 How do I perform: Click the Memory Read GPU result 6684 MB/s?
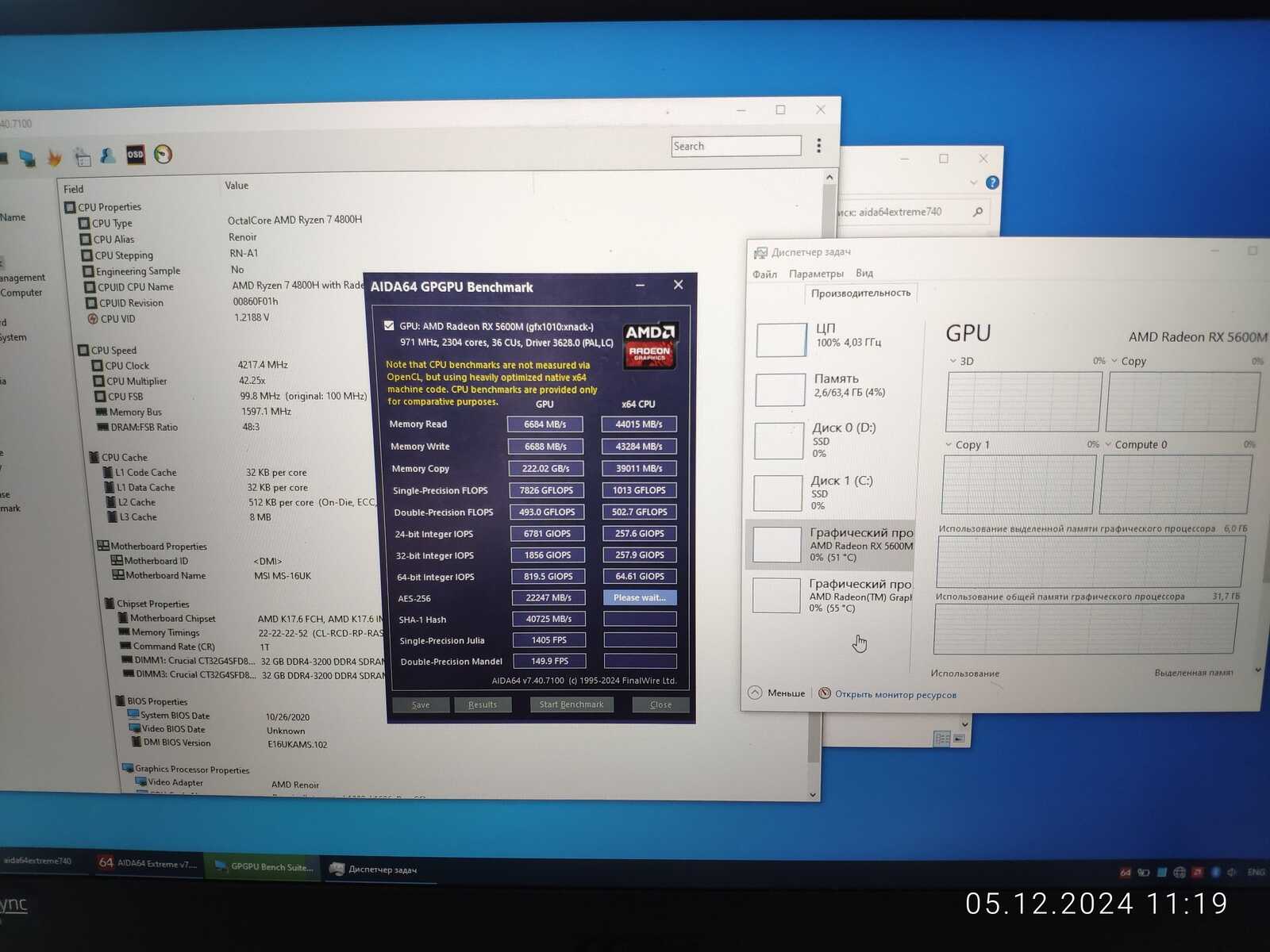coord(545,424)
